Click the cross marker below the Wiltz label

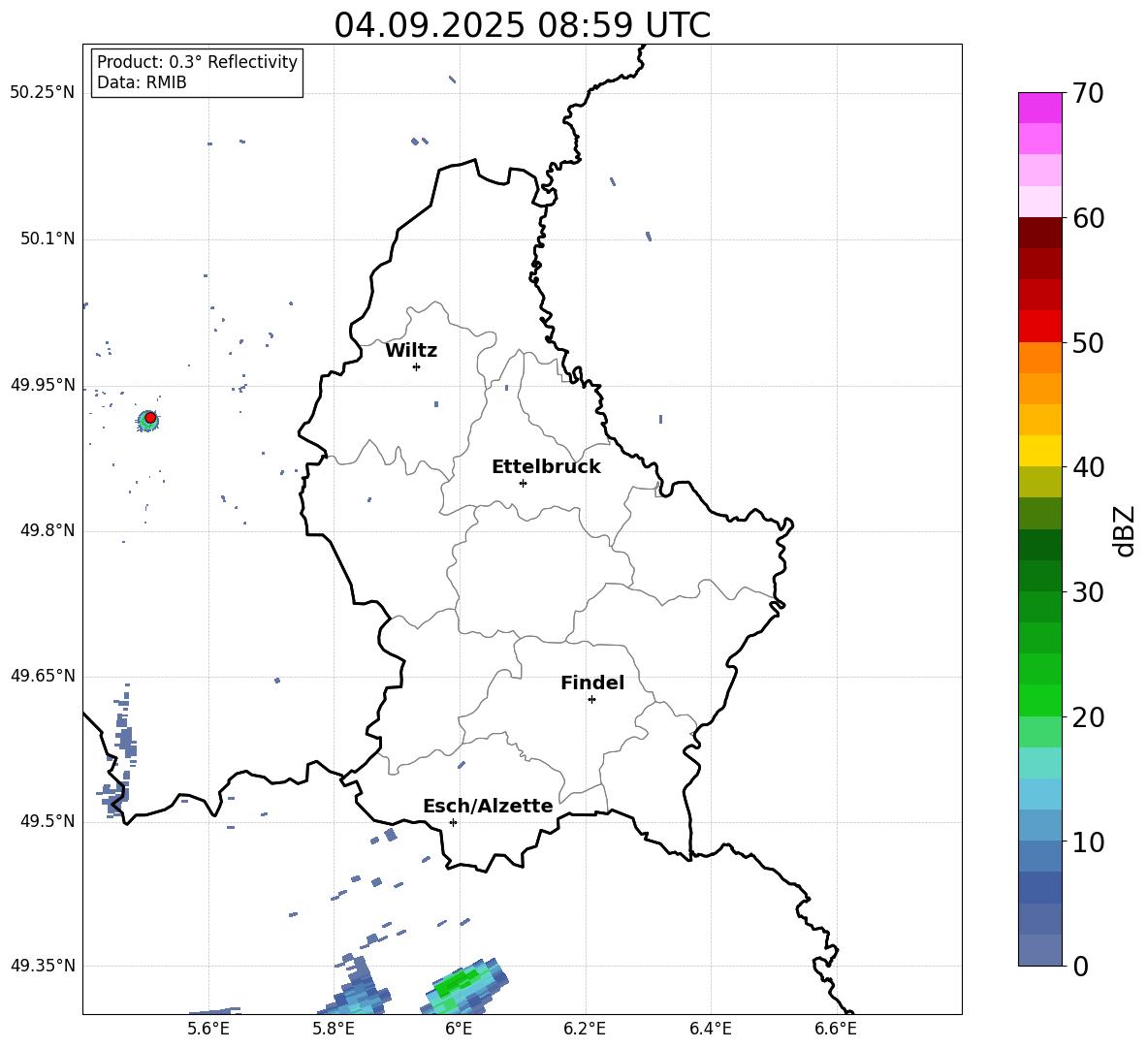(x=417, y=366)
